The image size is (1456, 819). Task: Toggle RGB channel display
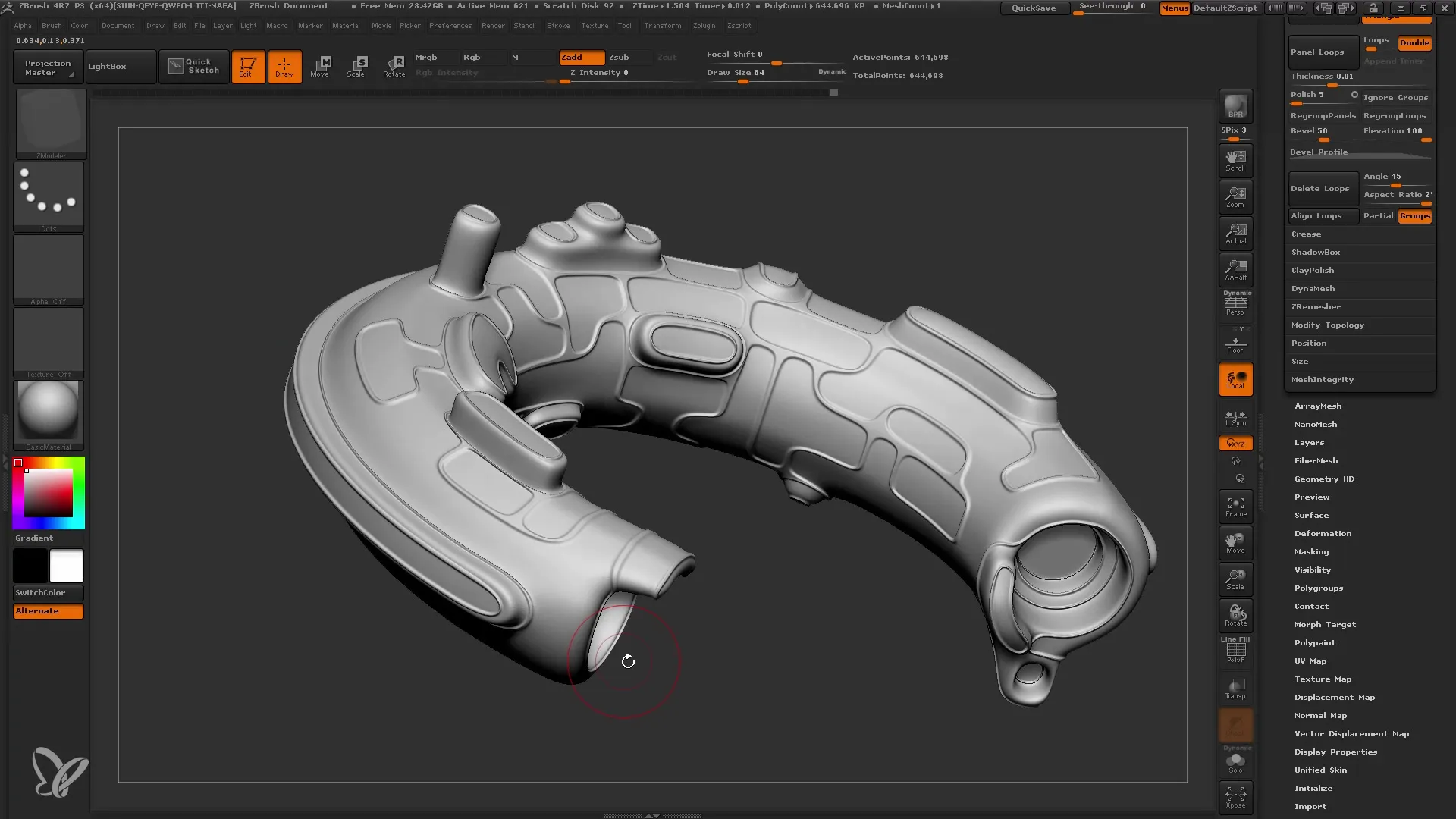point(471,56)
